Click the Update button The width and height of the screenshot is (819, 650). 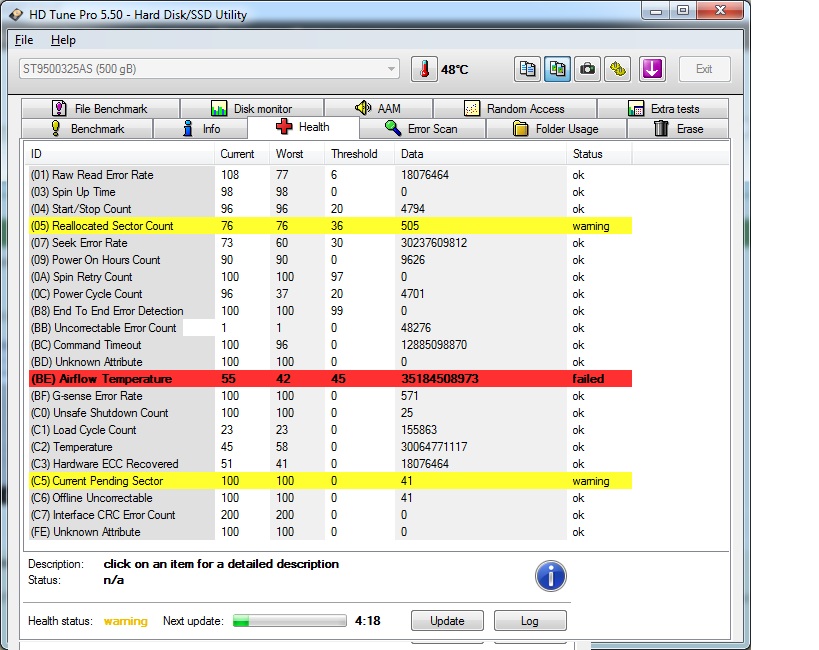coord(447,621)
